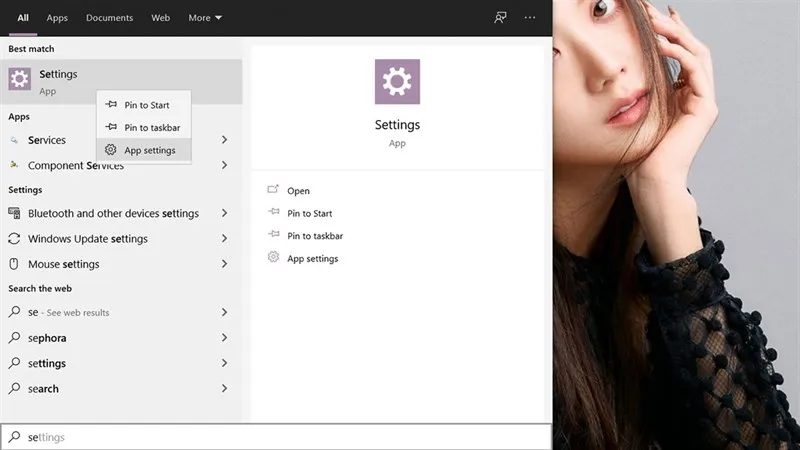Expand the Services result chevron
The height and width of the screenshot is (450, 800).
pyautogui.click(x=224, y=140)
